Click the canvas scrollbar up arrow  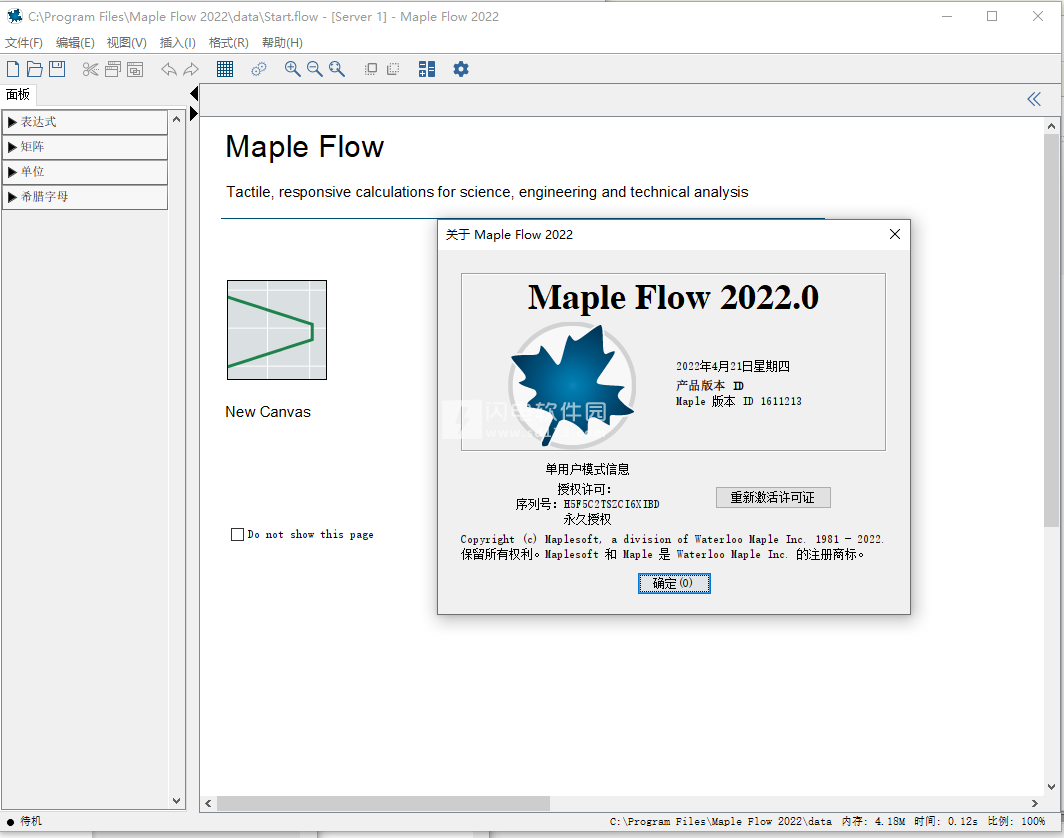(x=1051, y=126)
